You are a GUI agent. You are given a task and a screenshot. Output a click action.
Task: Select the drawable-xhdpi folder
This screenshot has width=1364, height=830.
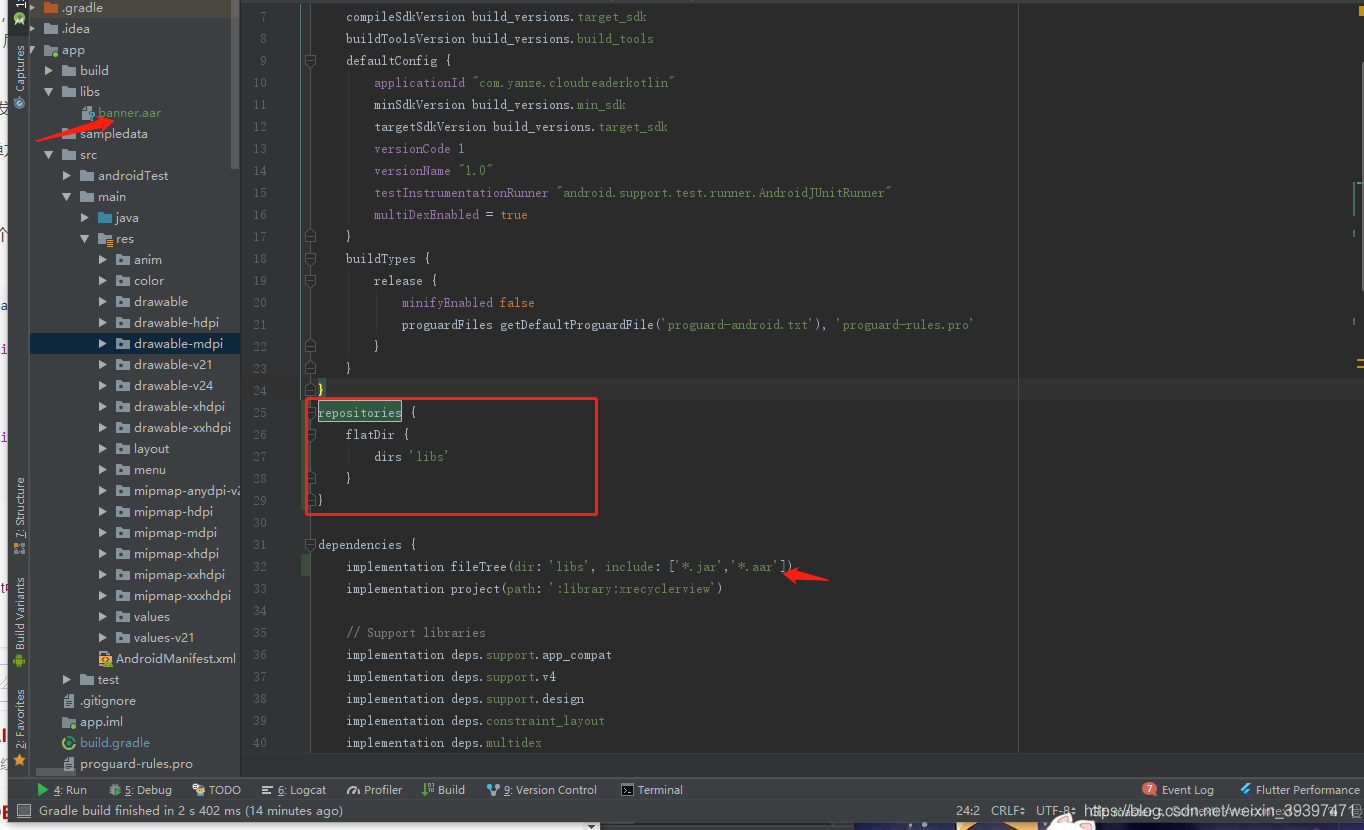point(179,407)
